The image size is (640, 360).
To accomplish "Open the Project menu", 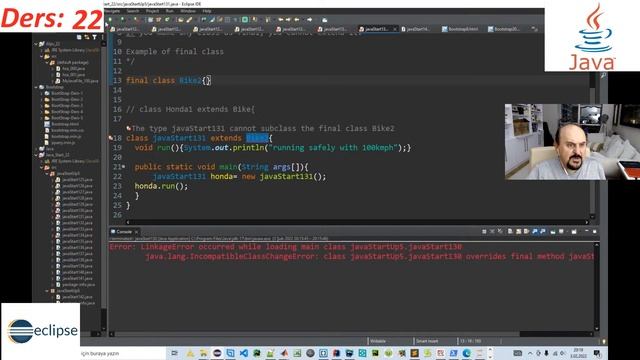I will (x=152, y=11).
